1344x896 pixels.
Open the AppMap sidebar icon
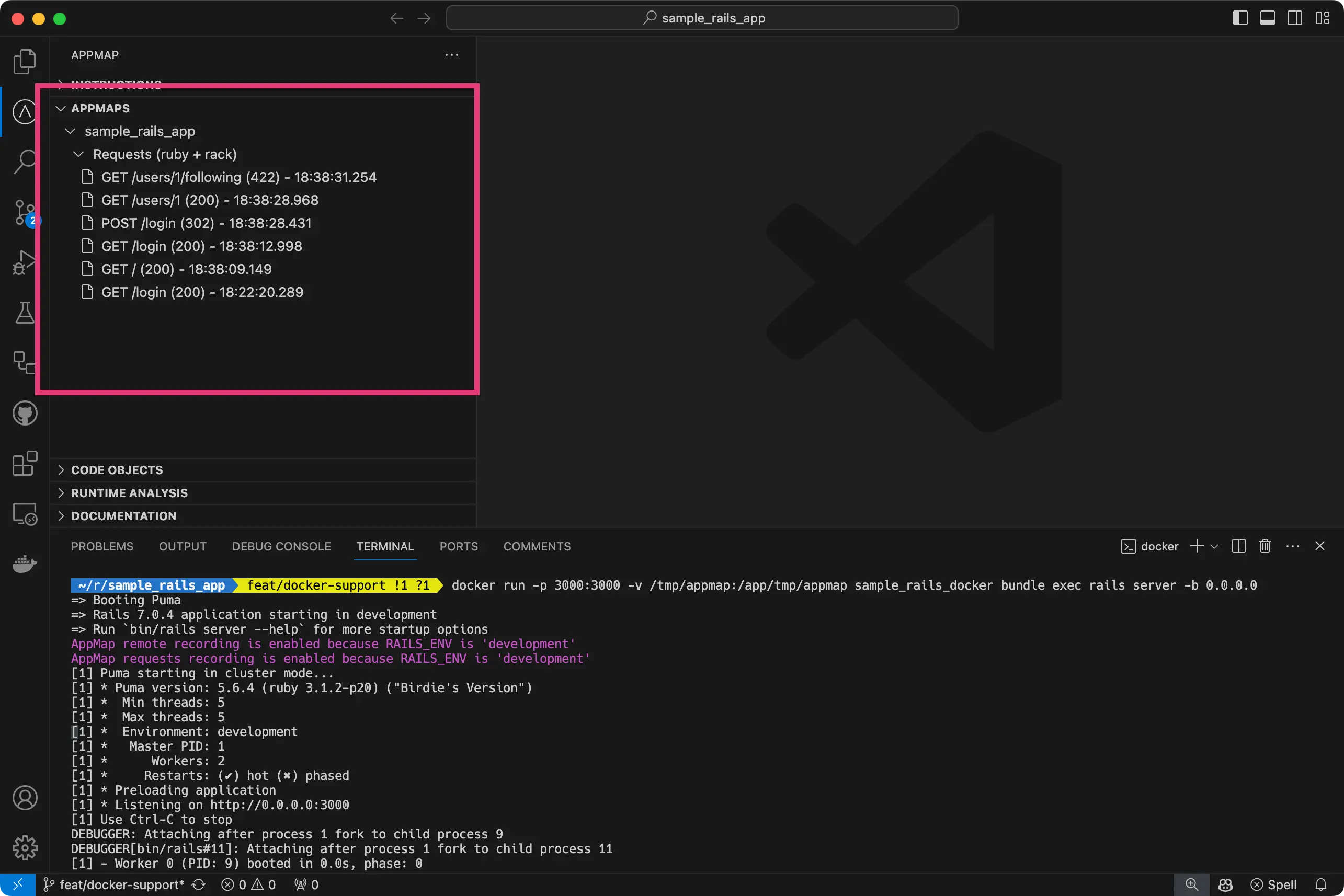pos(25,111)
